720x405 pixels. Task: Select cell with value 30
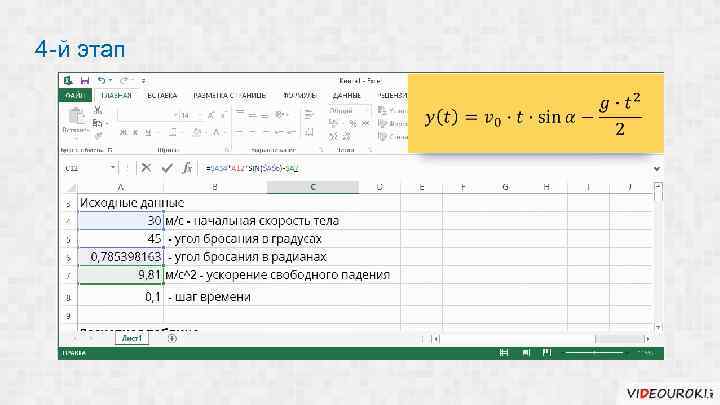point(121,221)
